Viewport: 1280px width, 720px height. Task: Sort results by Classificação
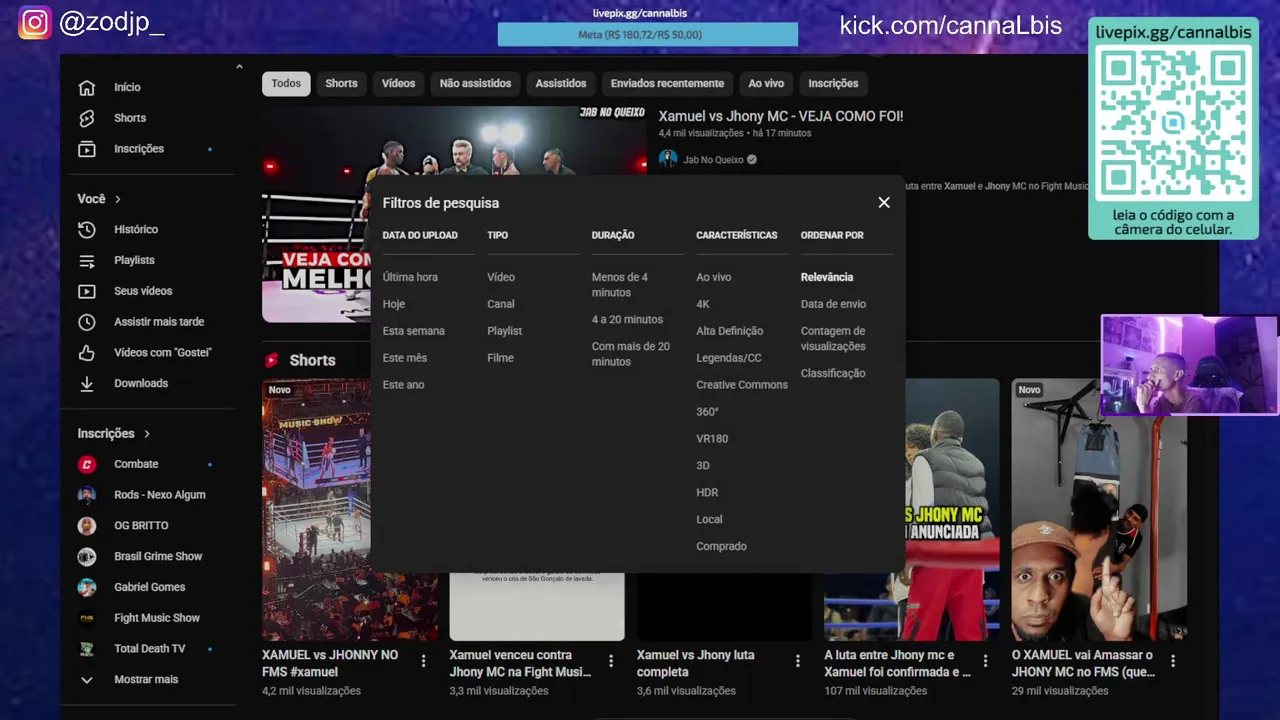click(833, 373)
